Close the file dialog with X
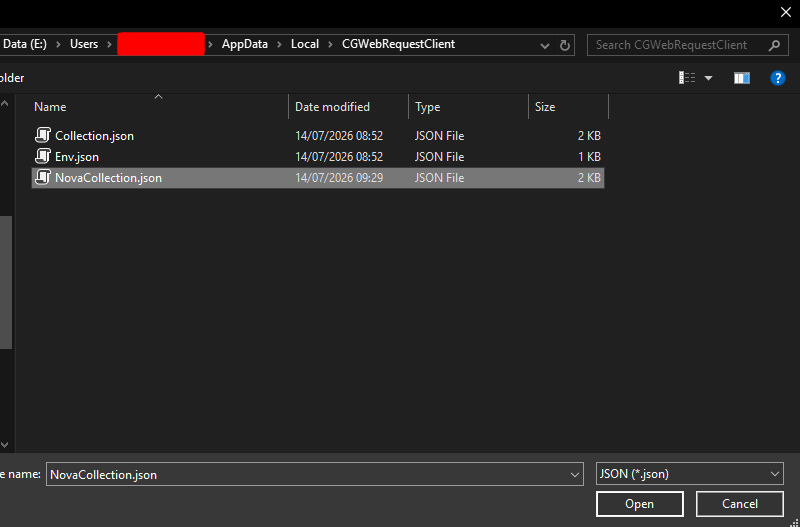The image size is (800, 527). click(786, 12)
